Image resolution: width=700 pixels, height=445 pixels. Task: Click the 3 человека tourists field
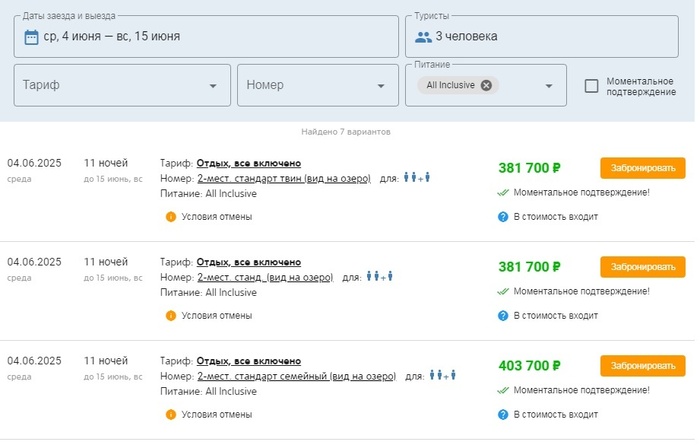tap(542, 37)
